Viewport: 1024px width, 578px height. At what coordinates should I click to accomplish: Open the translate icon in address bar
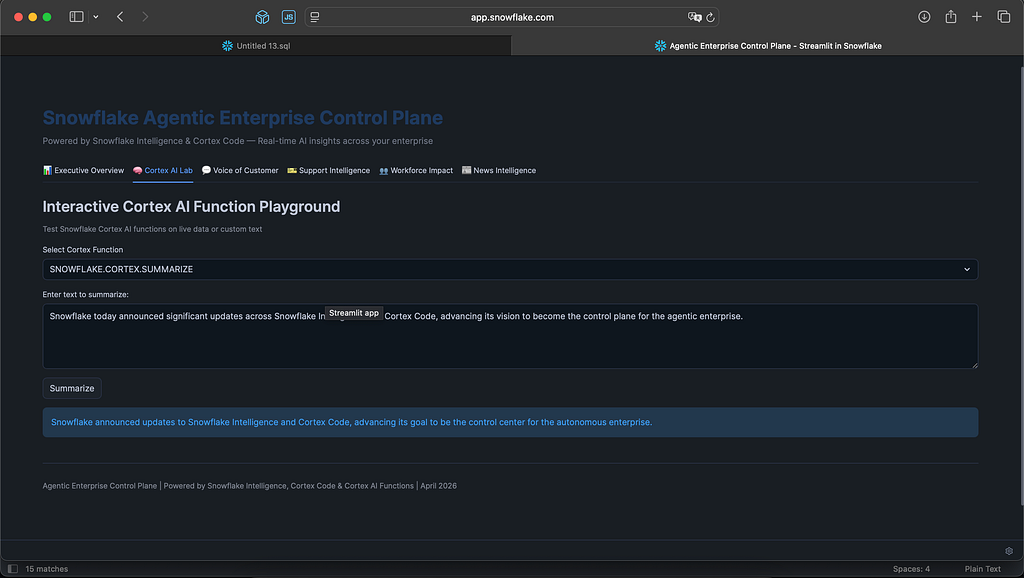[x=694, y=17]
